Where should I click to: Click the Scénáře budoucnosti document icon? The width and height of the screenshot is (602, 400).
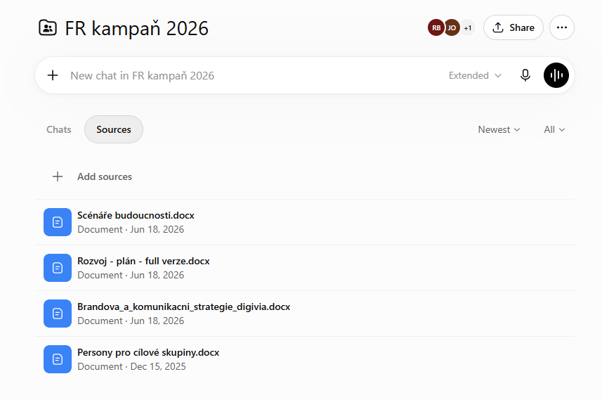pos(58,222)
